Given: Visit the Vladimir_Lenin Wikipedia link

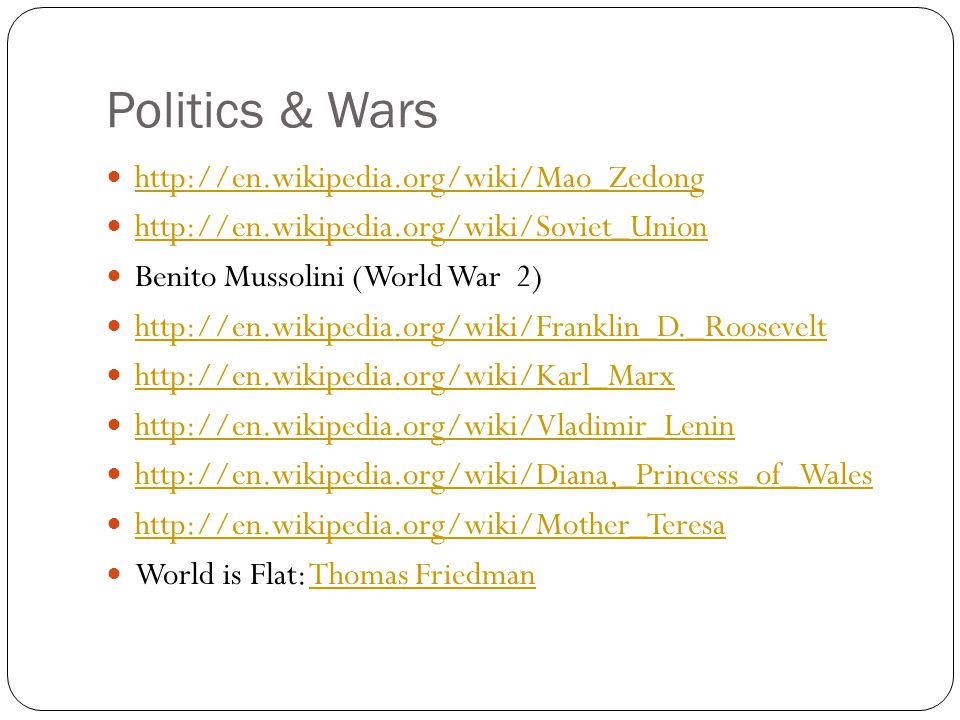Looking at the screenshot, I should 435,426.
